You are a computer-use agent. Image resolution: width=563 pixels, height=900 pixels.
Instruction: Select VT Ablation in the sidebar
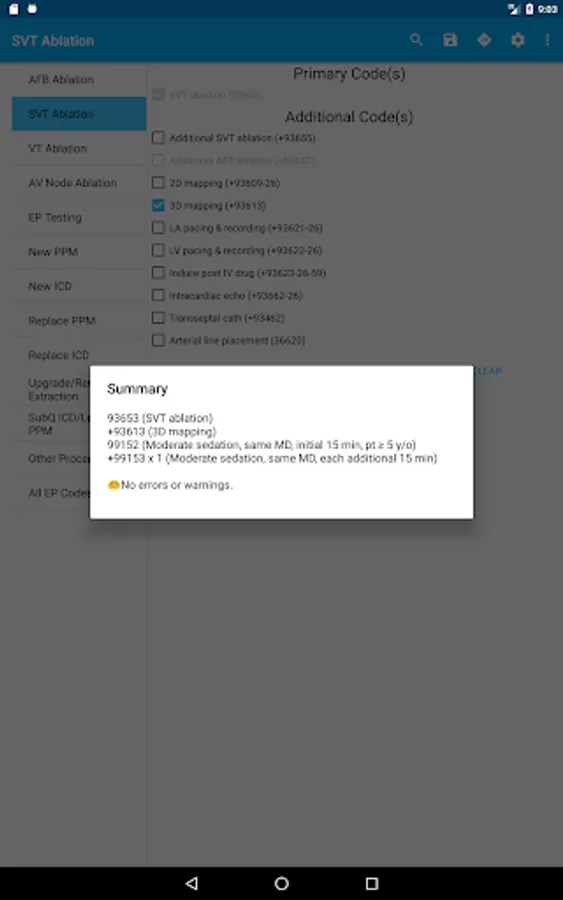coord(79,148)
